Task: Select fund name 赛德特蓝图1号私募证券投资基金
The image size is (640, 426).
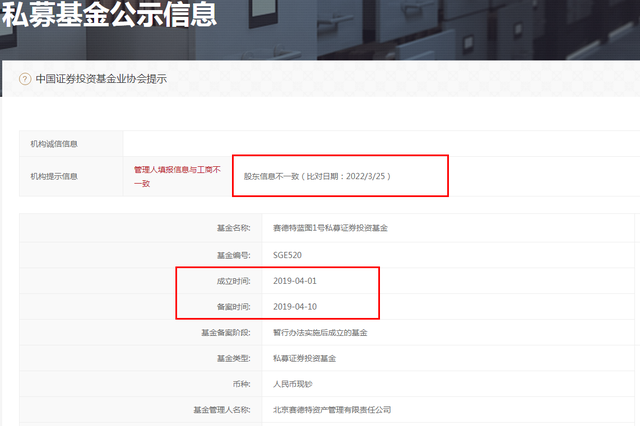Action: click(x=330, y=228)
